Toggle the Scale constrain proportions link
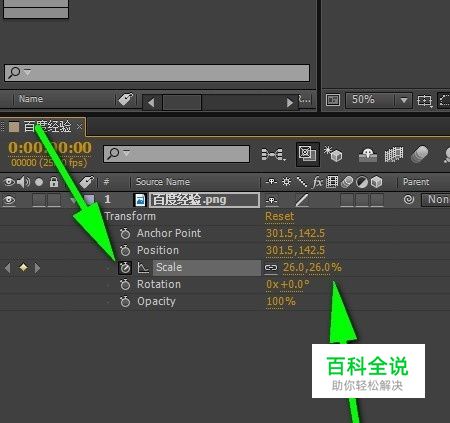 point(271,267)
